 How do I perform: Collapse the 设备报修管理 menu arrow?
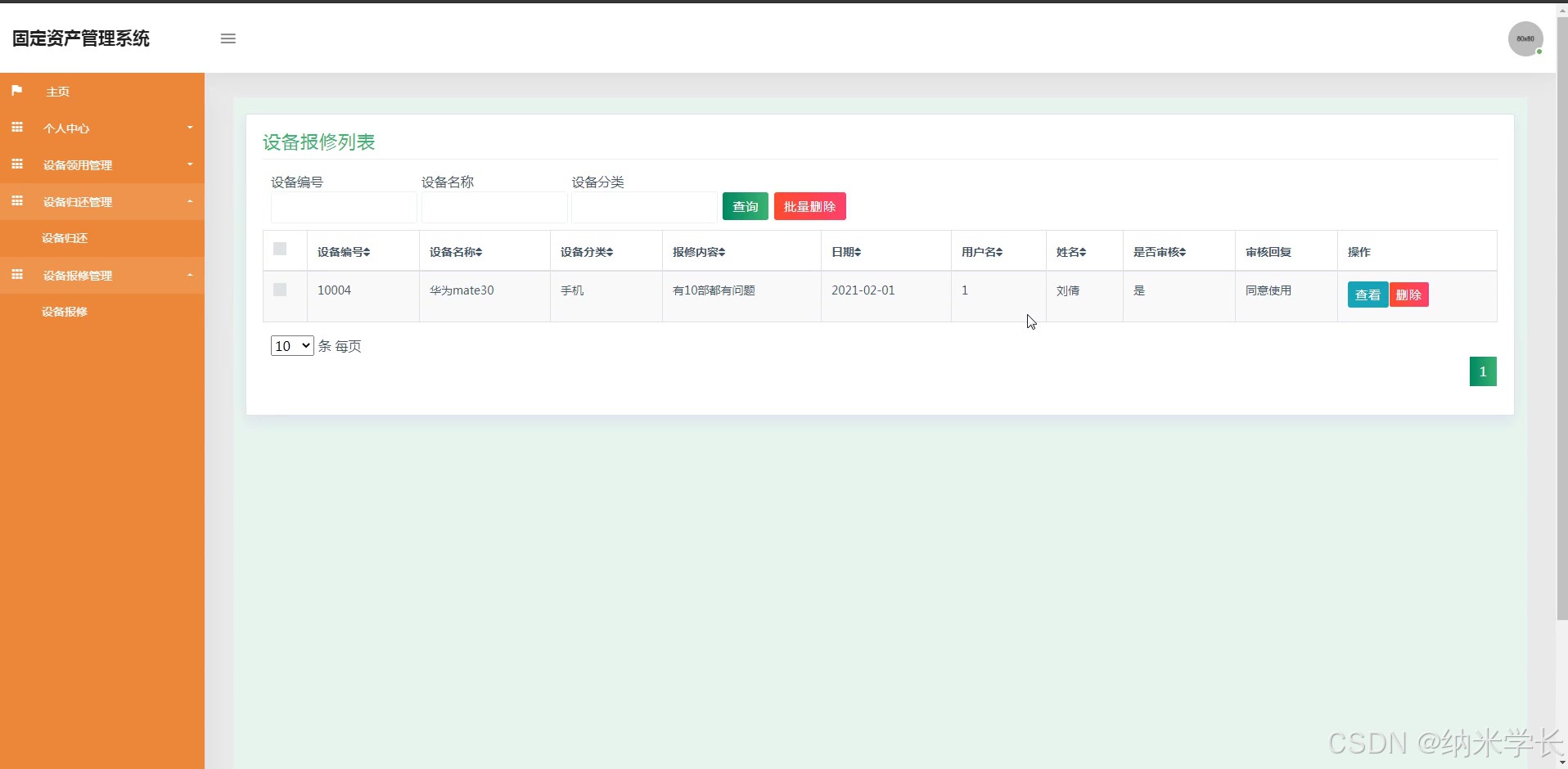click(190, 275)
